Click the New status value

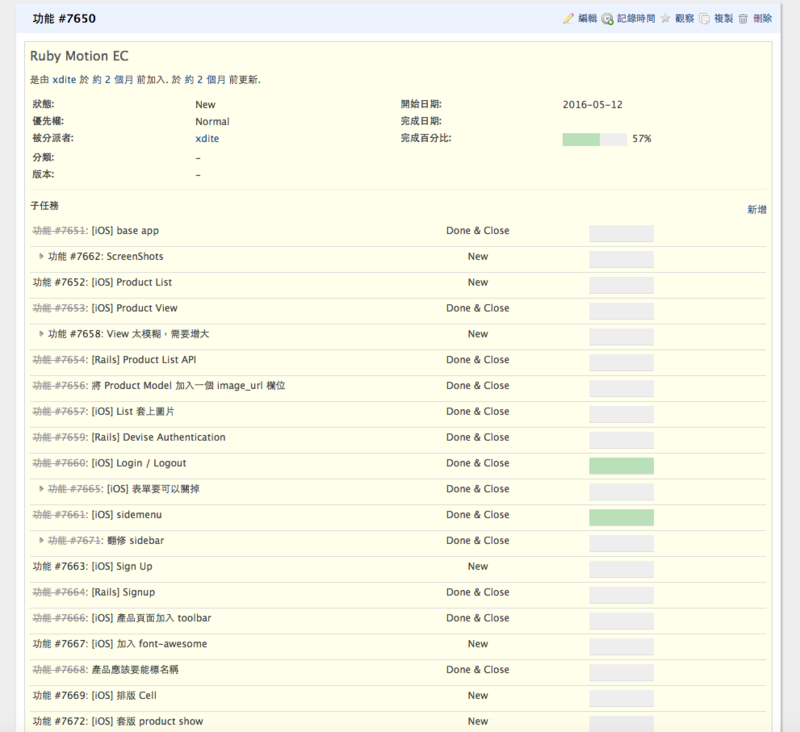tap(205, 105)
